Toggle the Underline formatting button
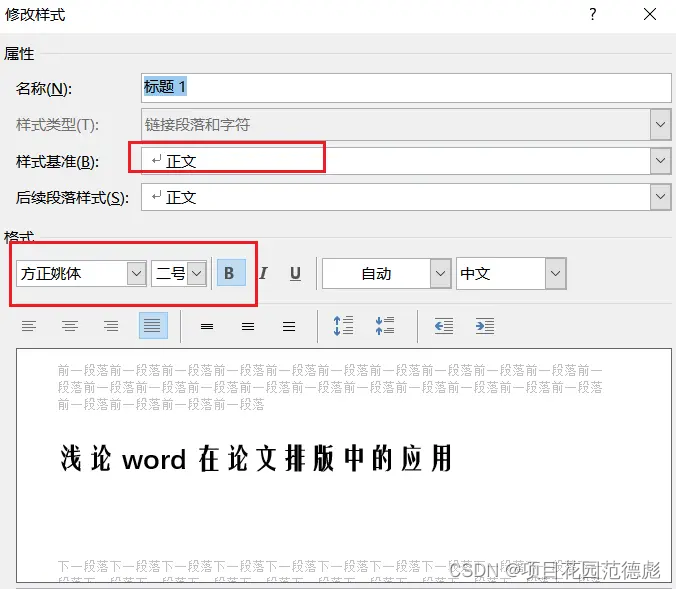The height and width of the screenshot is (589, 676). click(295, 273)
